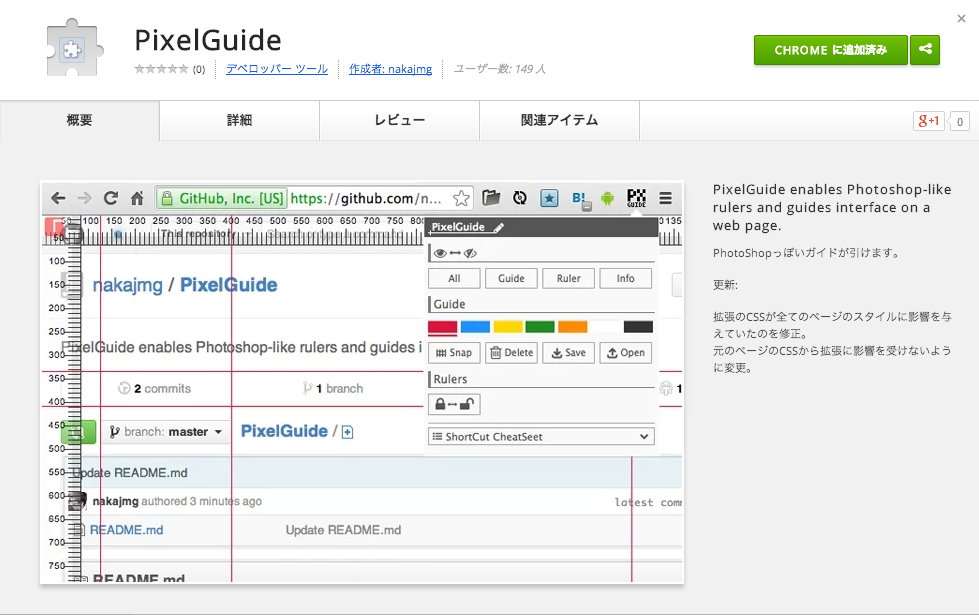This screenshot has height=615, width=979.
Task: Switch to the 詳細 tab
Action: [x=239, y=121]
